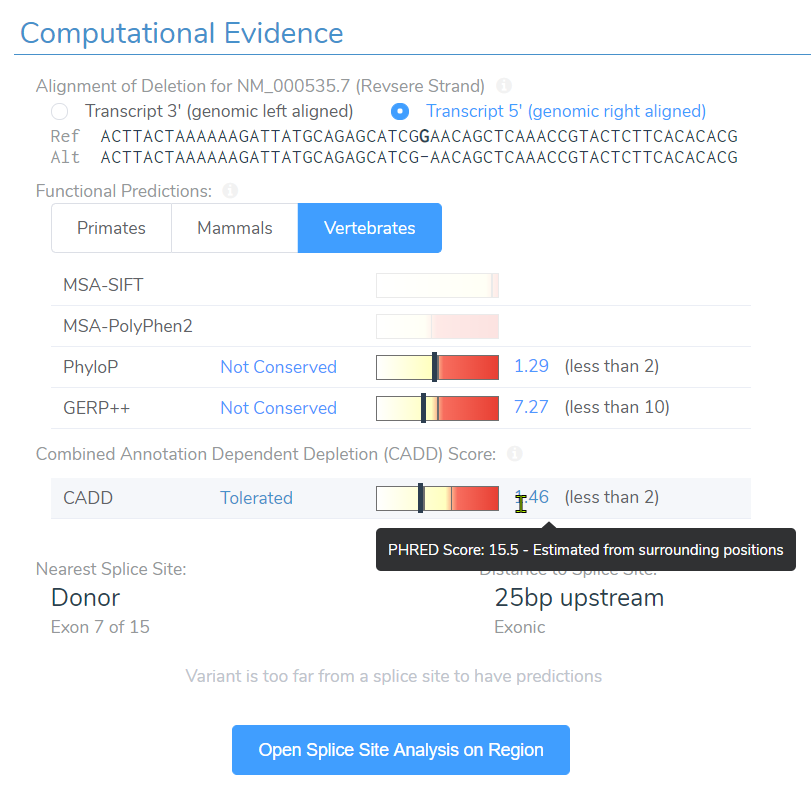Switch to the Mammals tab
Screen dimensions: 811x795
click(x=234, y=228)
